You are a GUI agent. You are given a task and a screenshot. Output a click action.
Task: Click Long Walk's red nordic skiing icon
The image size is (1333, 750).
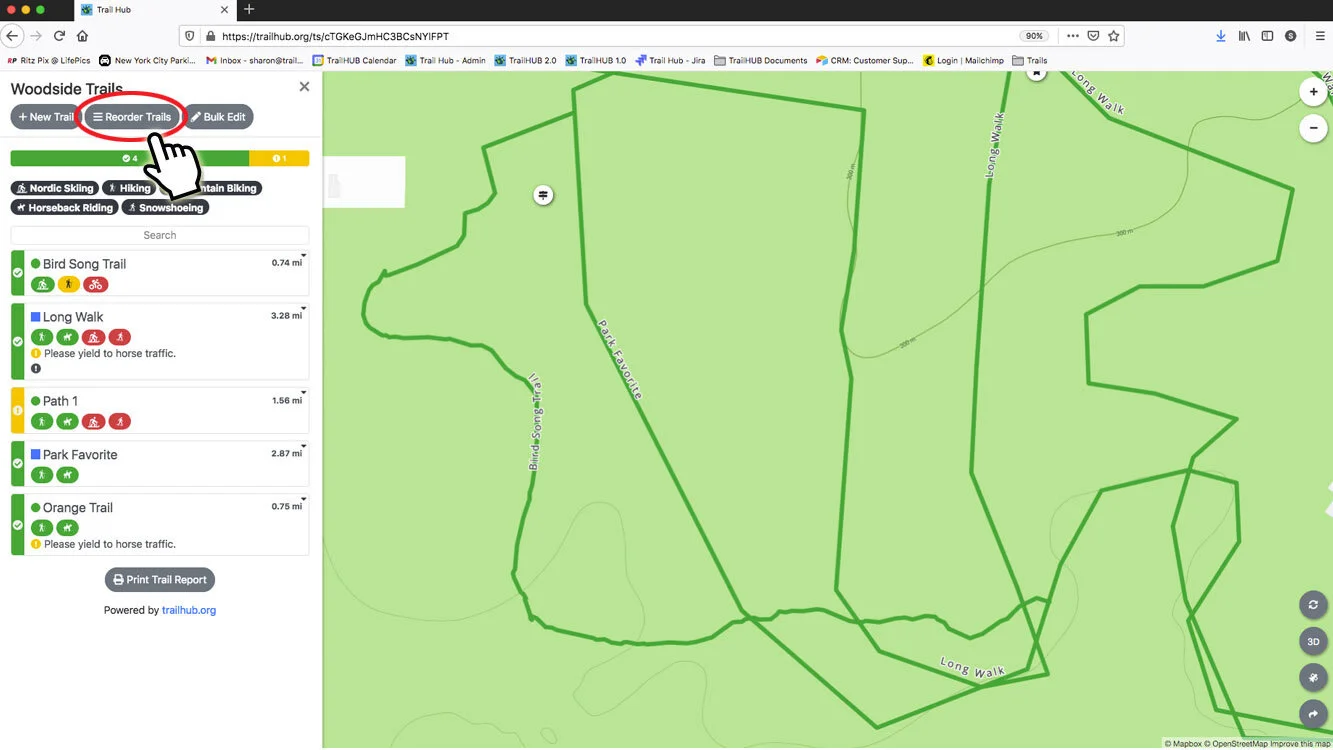(x=93, y=337)
